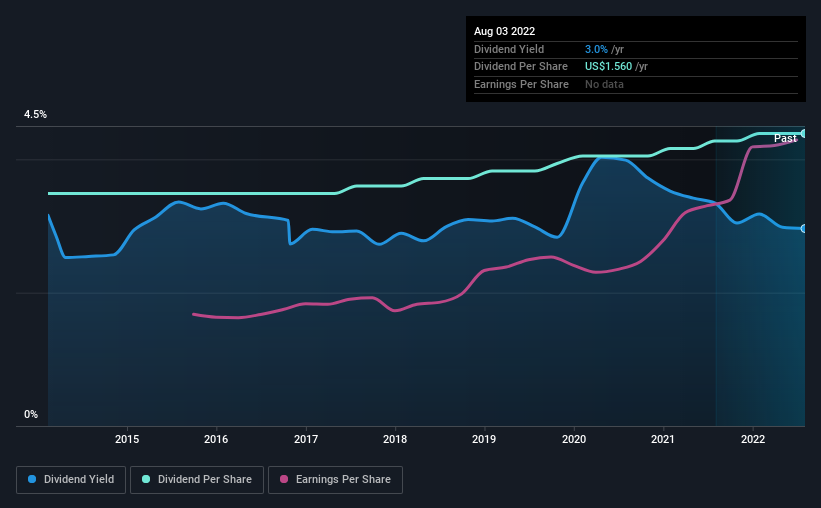Toggle the Dividend Yield legend item
This screenshot has height=508, width=821.
pyautogui.click(x=71, y=480)
